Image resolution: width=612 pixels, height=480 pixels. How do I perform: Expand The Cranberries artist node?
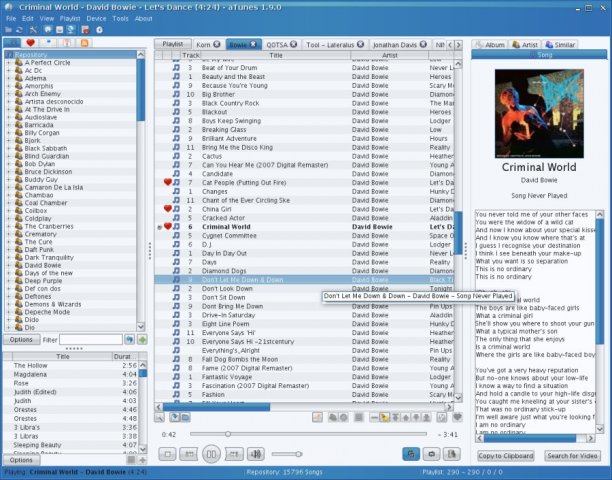(9, 226)
